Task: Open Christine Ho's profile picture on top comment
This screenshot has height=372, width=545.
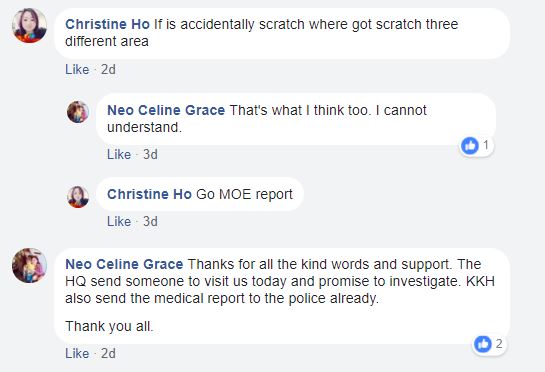Action: 30,26
